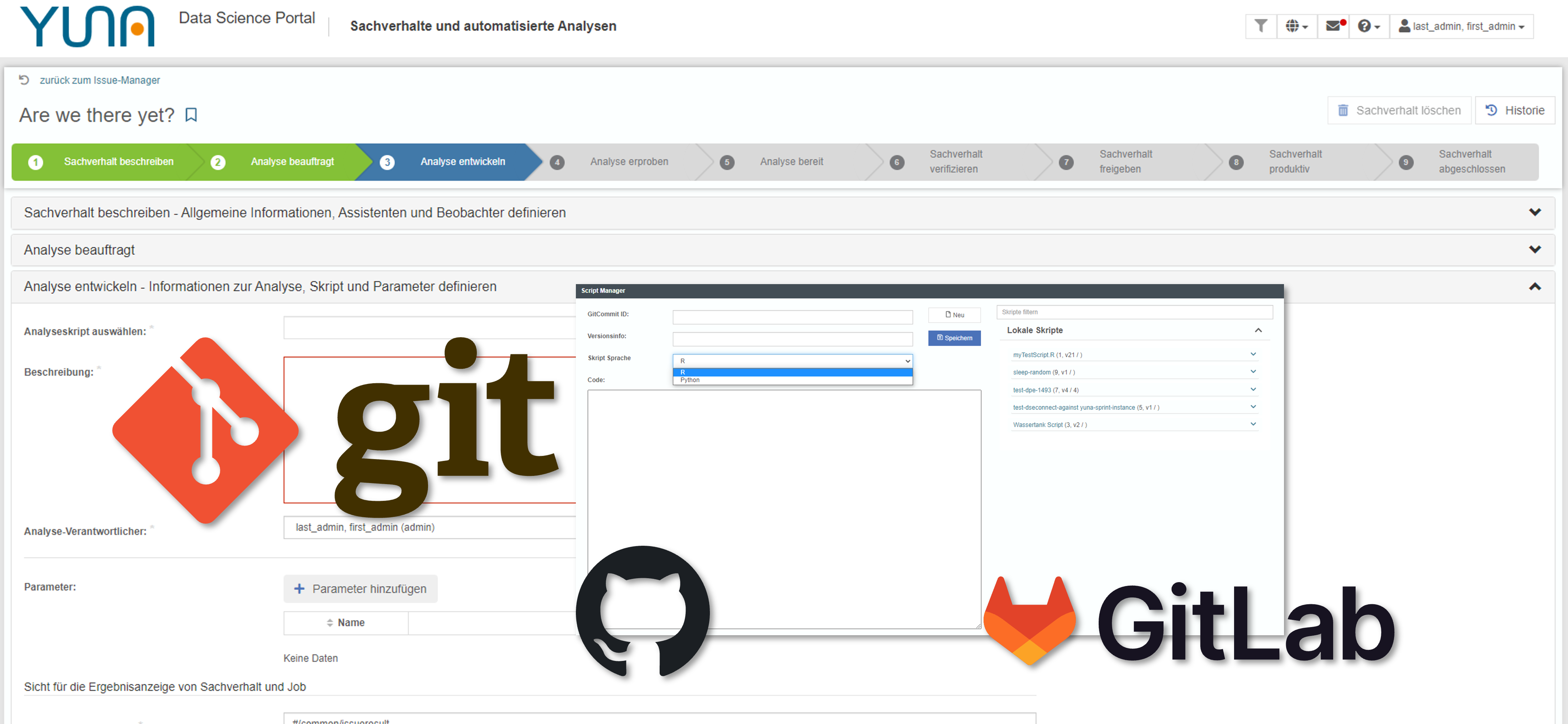Click the Speichern button
The height and width of the screenshot is (724, 1568).
(x=954, y=338)
